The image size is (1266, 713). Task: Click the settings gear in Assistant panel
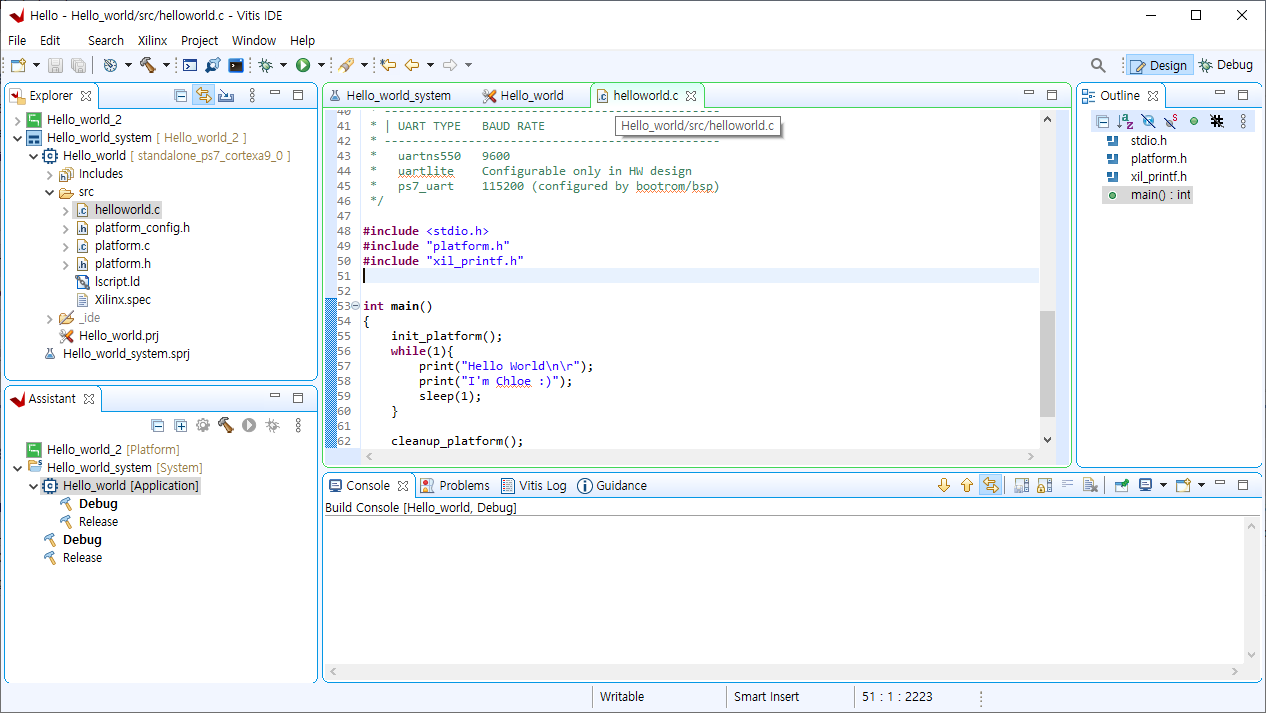(203, 425)
